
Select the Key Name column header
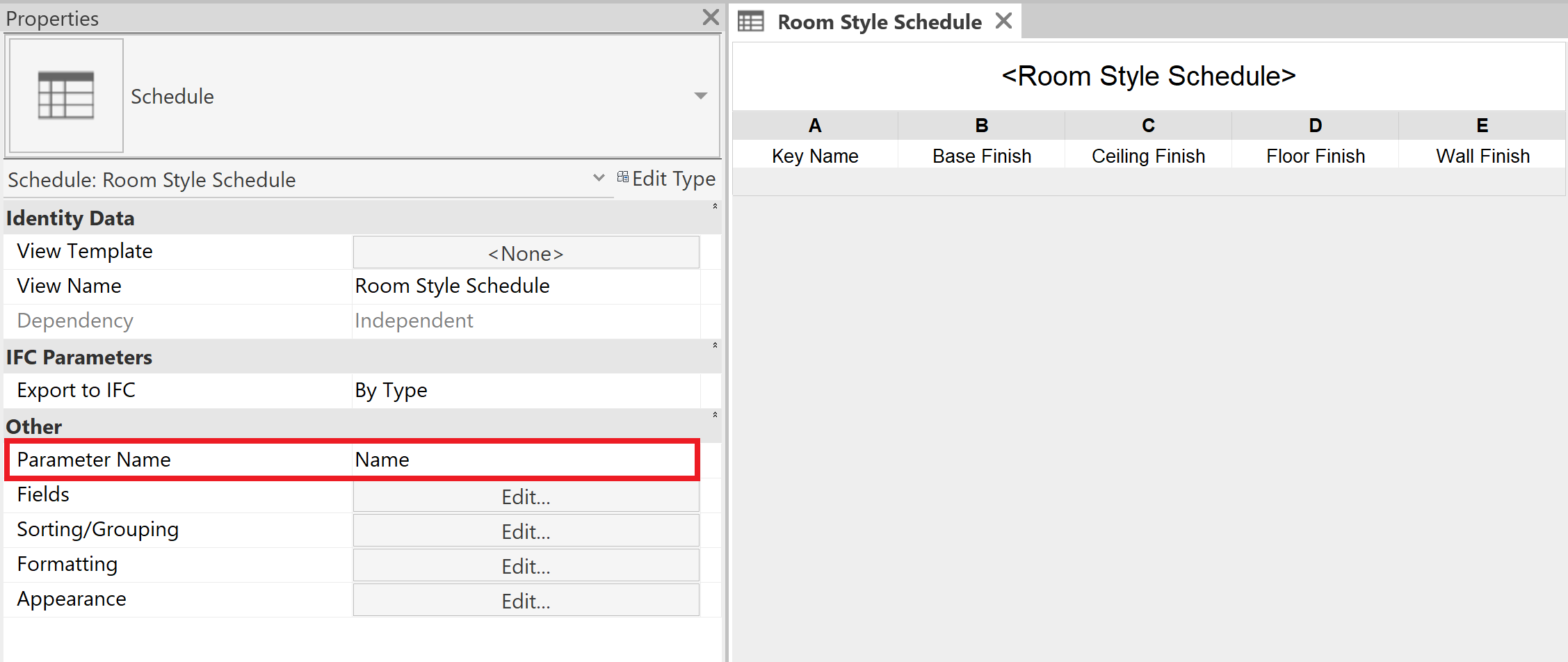coord(814,155)
